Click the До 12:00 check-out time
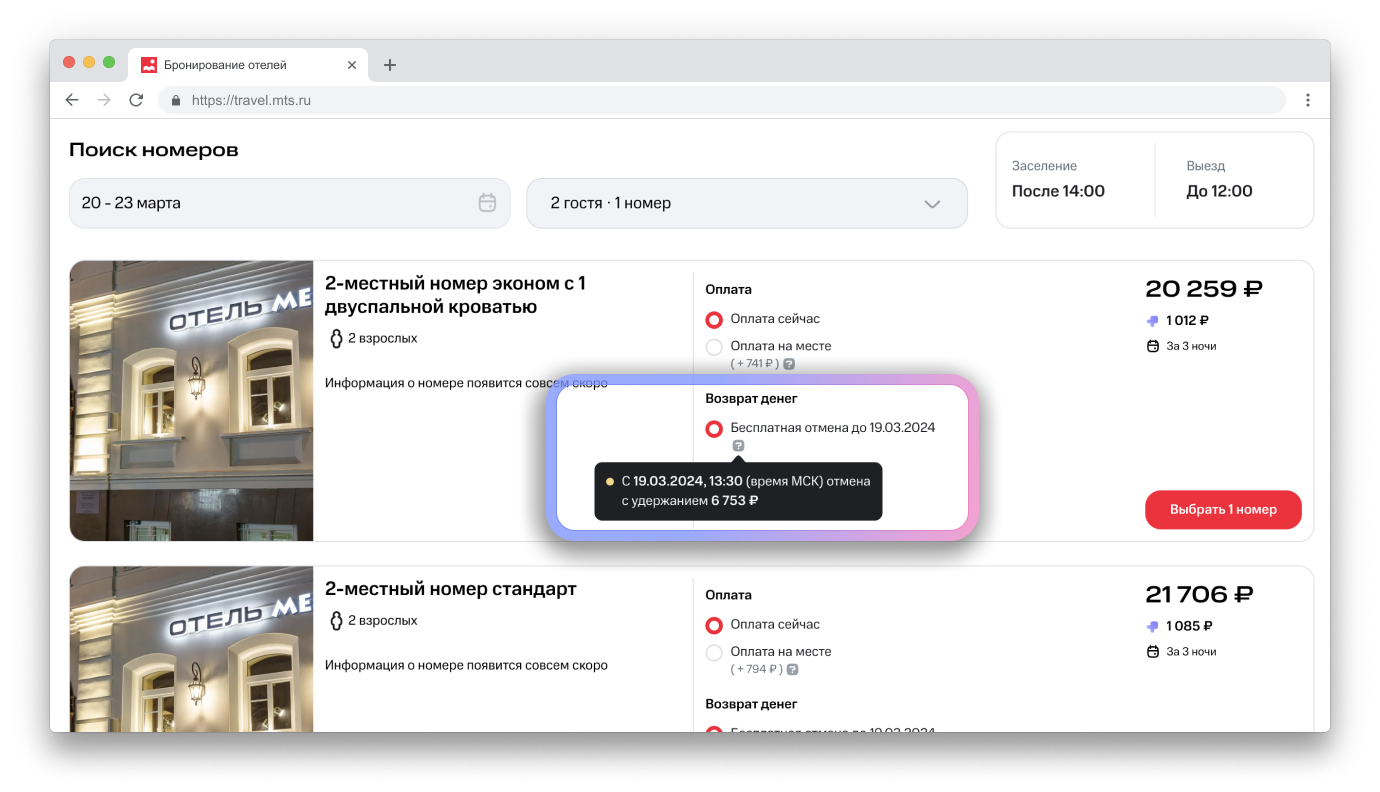 (x=1219, y=191)
